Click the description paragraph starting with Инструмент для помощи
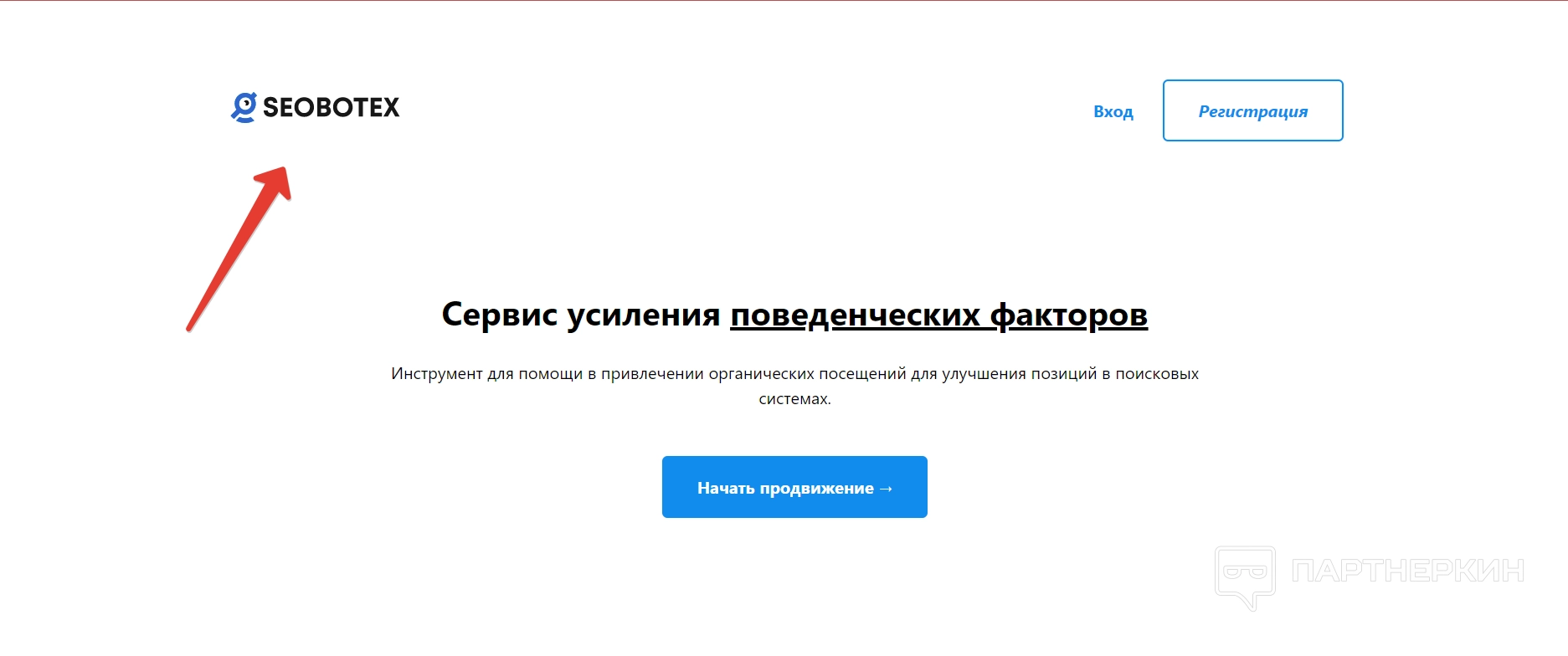 pos(794,386)
